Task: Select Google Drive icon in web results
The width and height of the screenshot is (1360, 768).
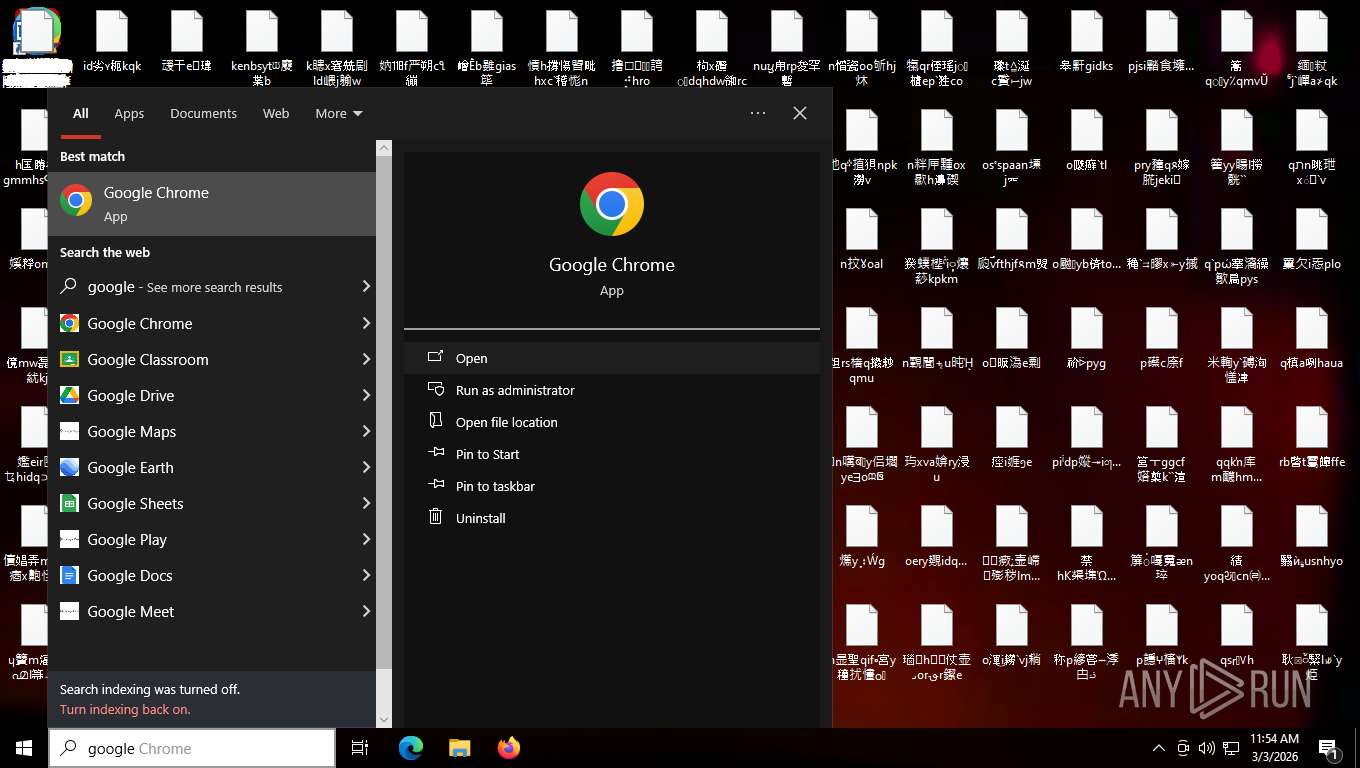Action: (69, 396)
